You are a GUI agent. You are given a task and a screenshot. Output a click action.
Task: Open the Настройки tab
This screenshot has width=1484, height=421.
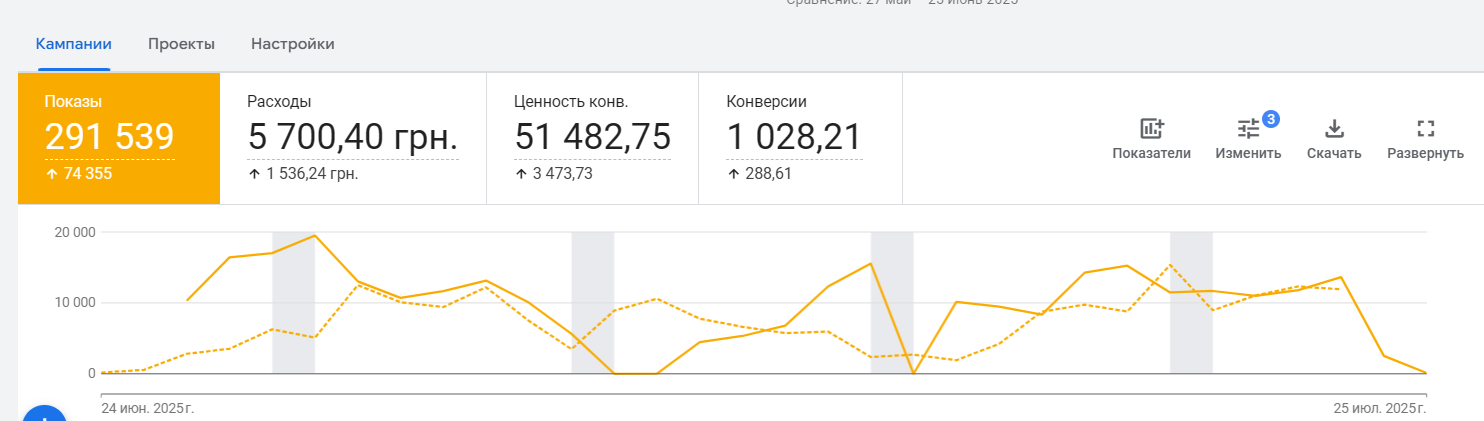click(x=292, y=44)
